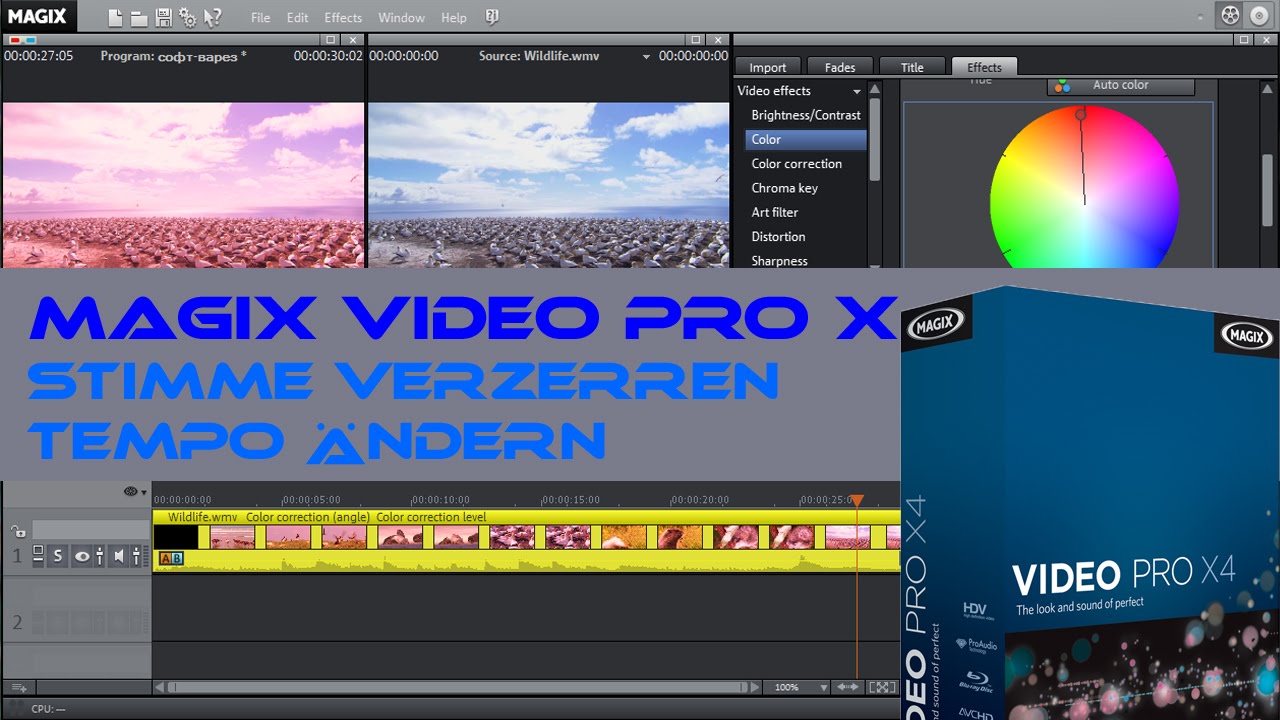Maximize the media pool panel
Viewport: 1280px width, 720px height.
coord(1243,39)
